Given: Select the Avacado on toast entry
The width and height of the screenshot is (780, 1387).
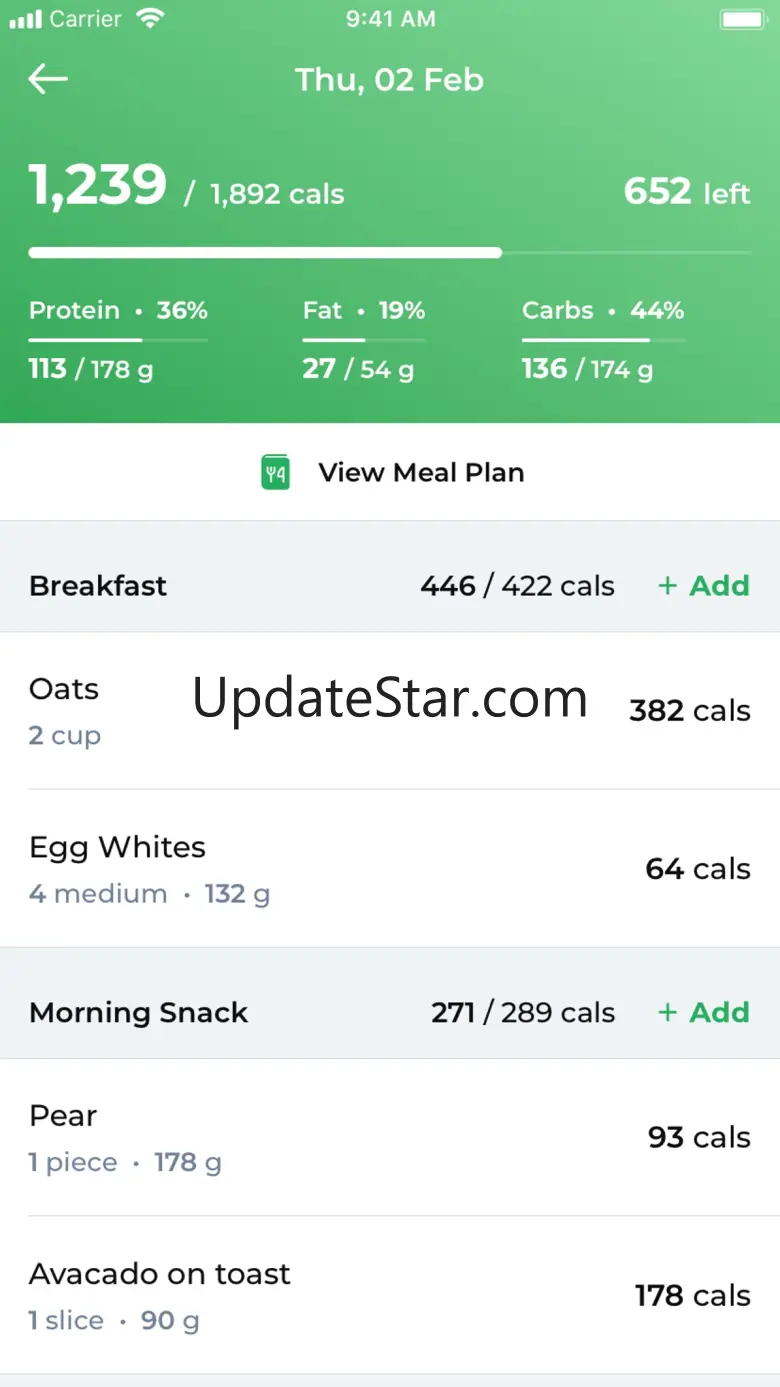Looking at the screenshot, I should (x=390, y=1296).
